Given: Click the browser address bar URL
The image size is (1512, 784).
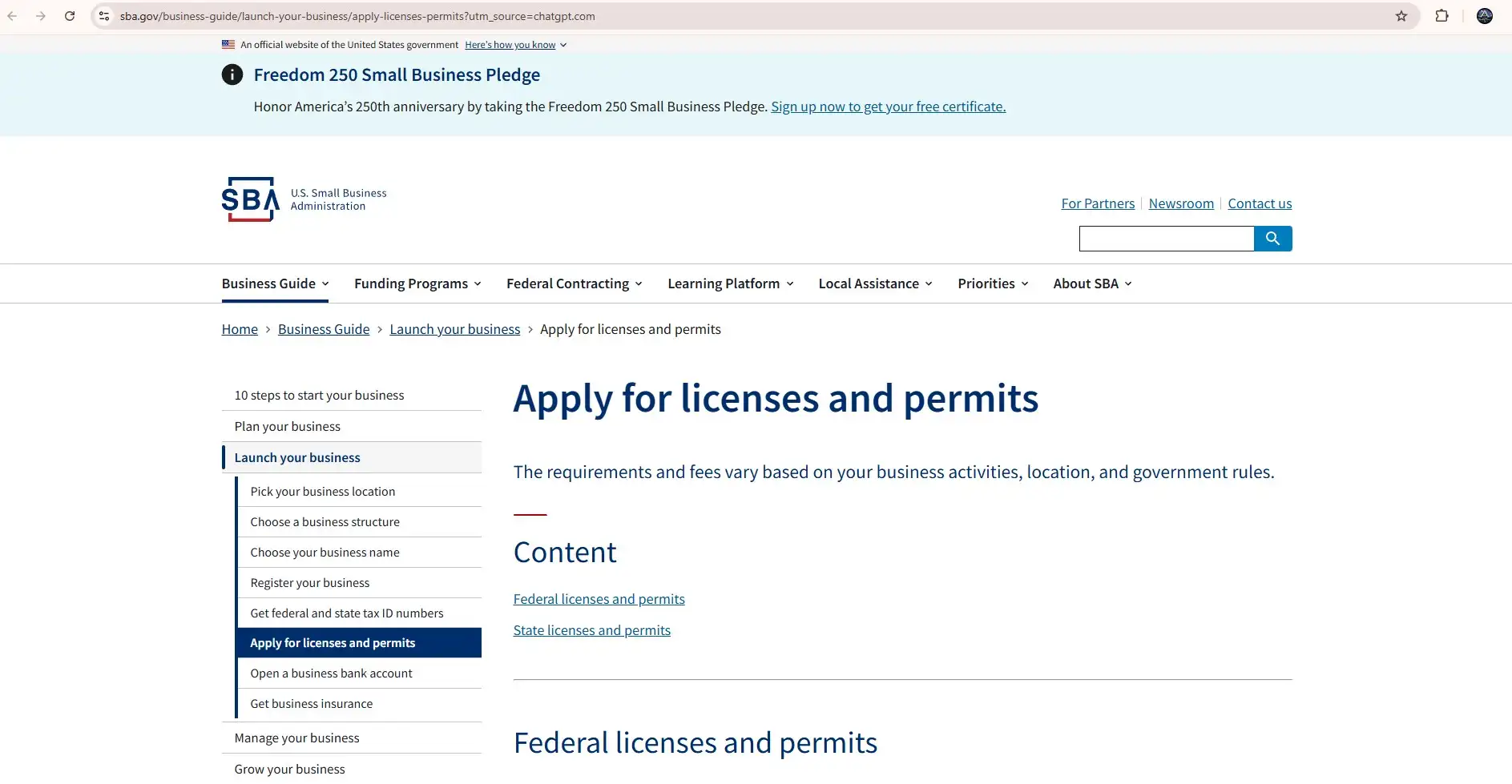Looking at the screenshot, I should tap(357, 16).
